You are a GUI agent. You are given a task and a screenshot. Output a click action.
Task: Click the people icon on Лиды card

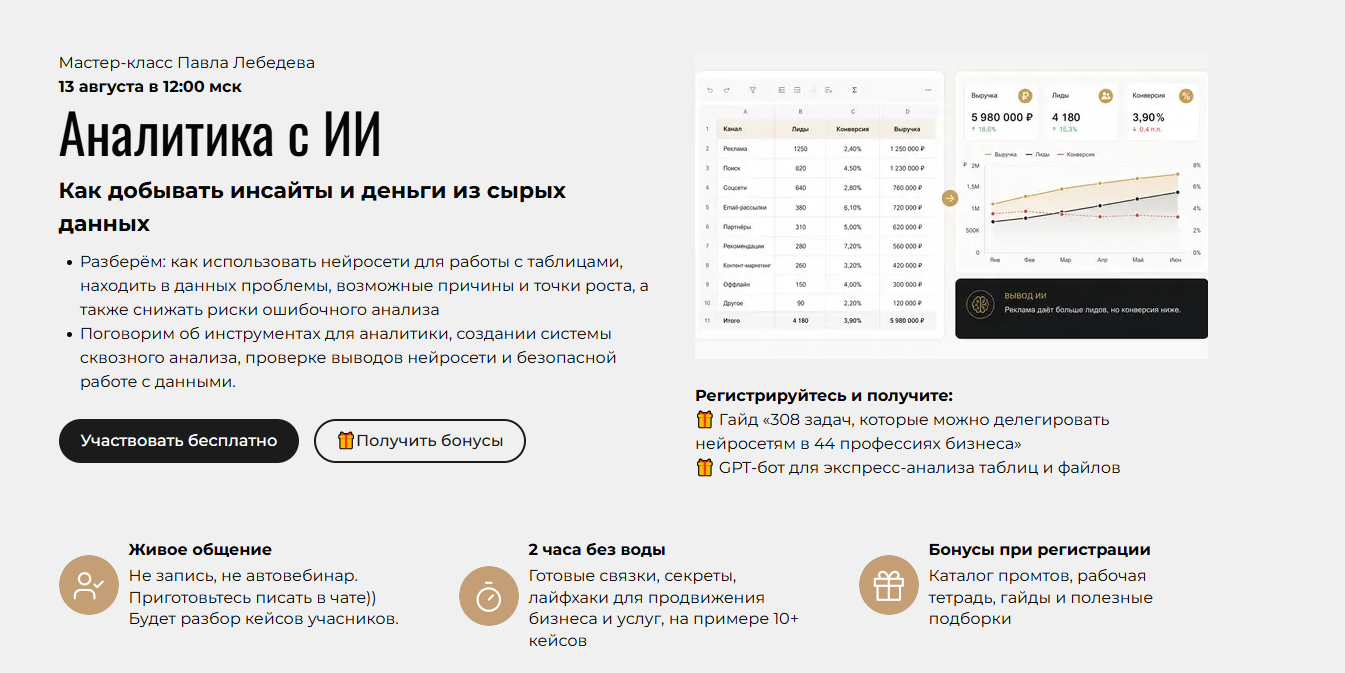[x=1105, y=96]
